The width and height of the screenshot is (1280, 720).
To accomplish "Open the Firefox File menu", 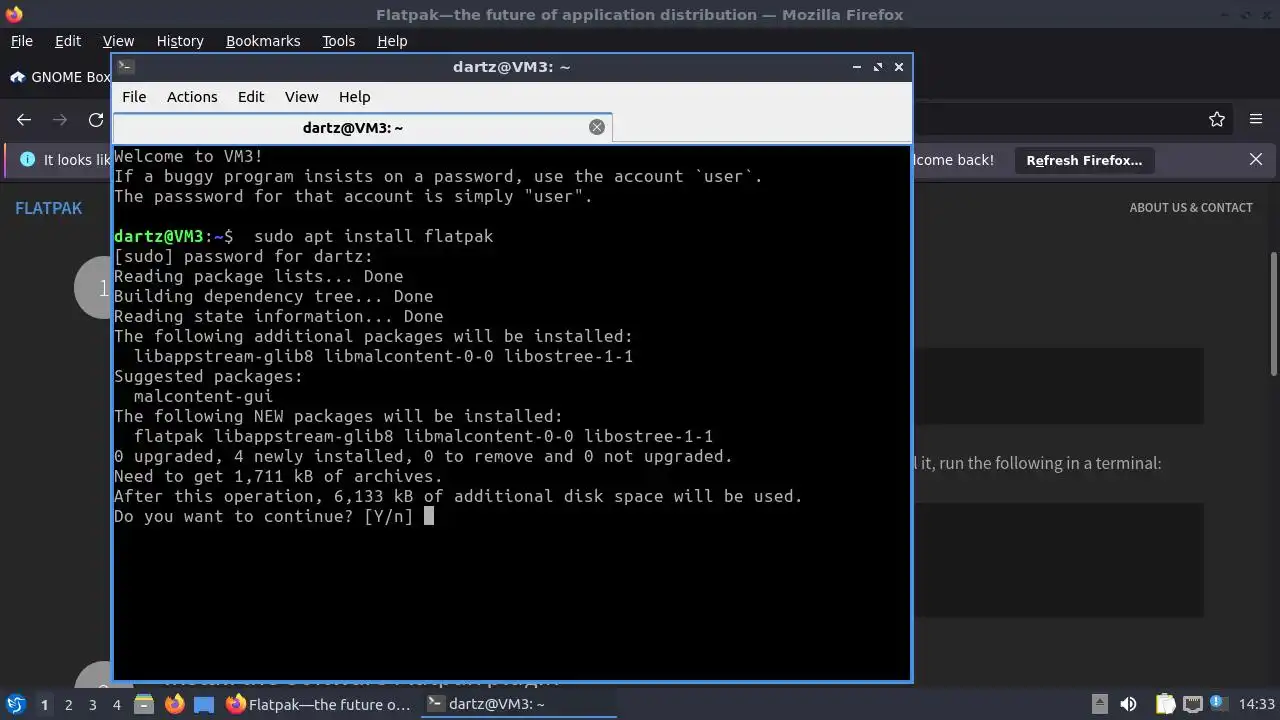I will [21, 41].
